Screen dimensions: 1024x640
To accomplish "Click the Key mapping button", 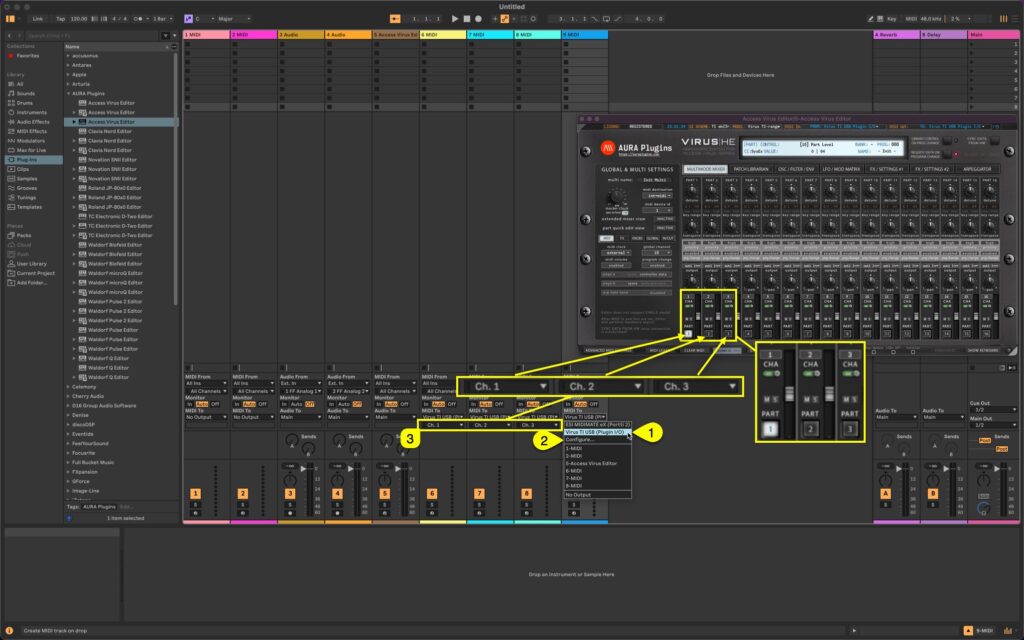I will tap(891, 17).
